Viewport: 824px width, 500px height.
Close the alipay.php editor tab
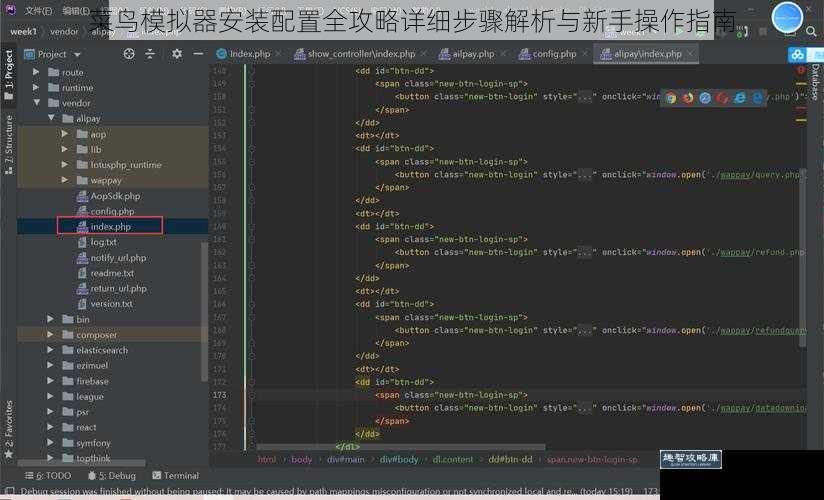pyautogui.click(x=503, y=54)
